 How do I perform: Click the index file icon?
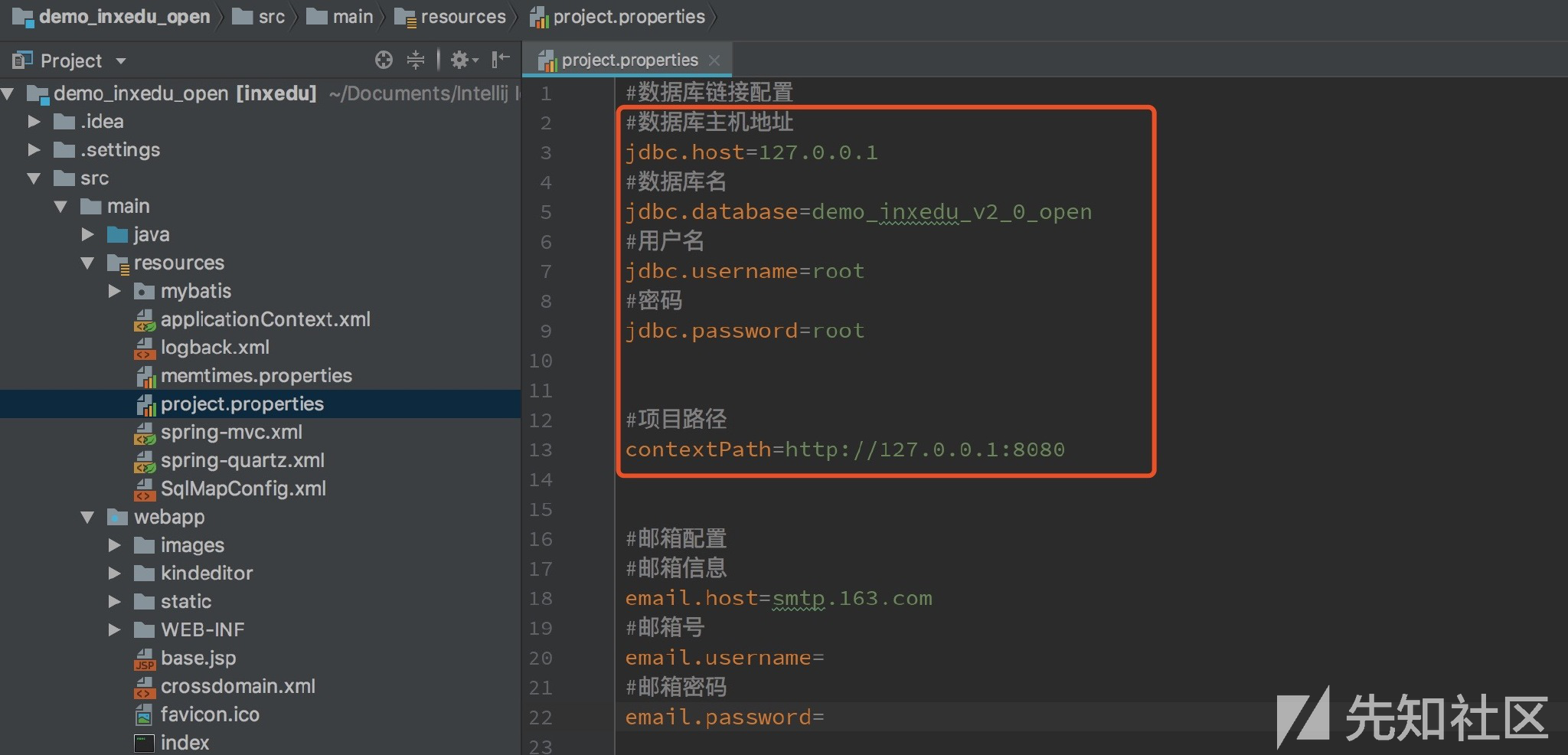point(144,743)
